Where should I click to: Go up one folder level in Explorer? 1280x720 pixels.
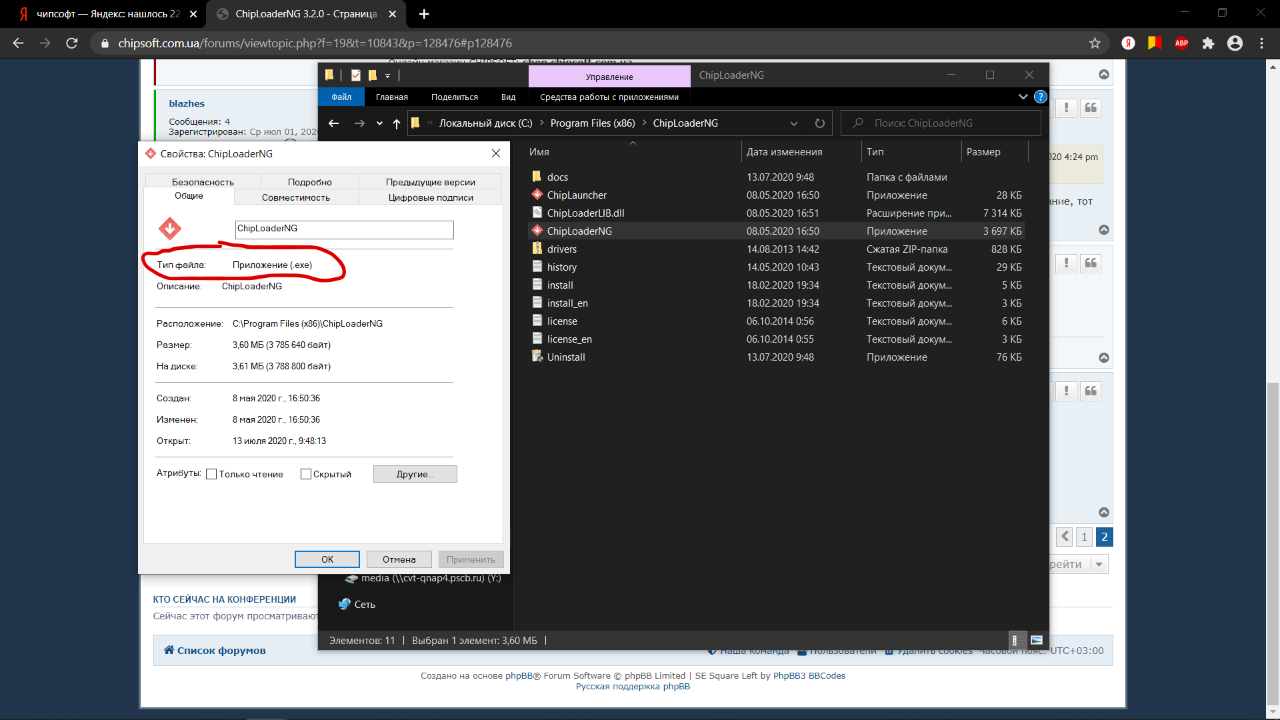pyautogui.click(x=397, y=123)
